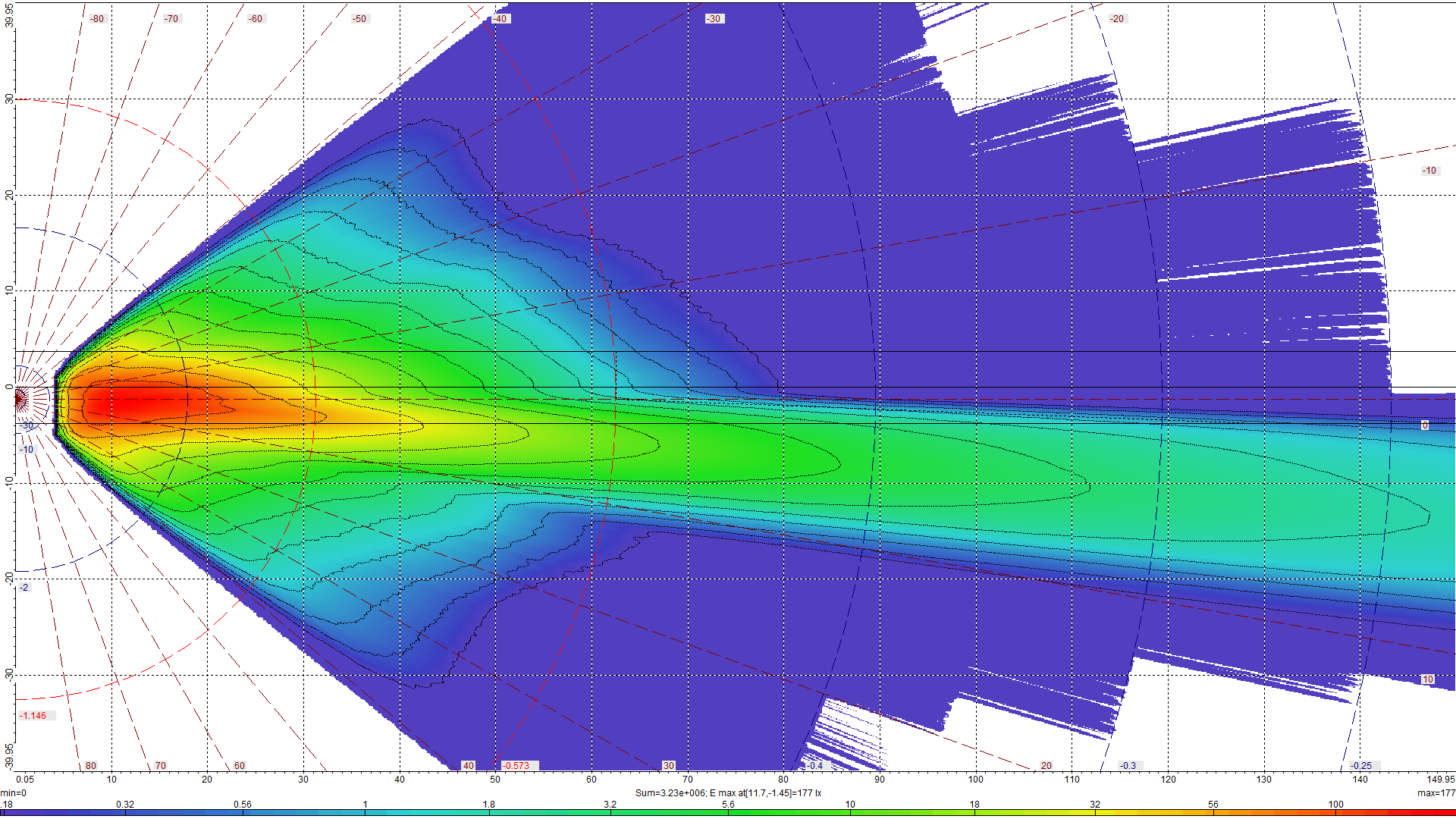Click the 149.95 axis end label
The width and height of the screenshot is (1456, 819).
tap(1440, 779)
